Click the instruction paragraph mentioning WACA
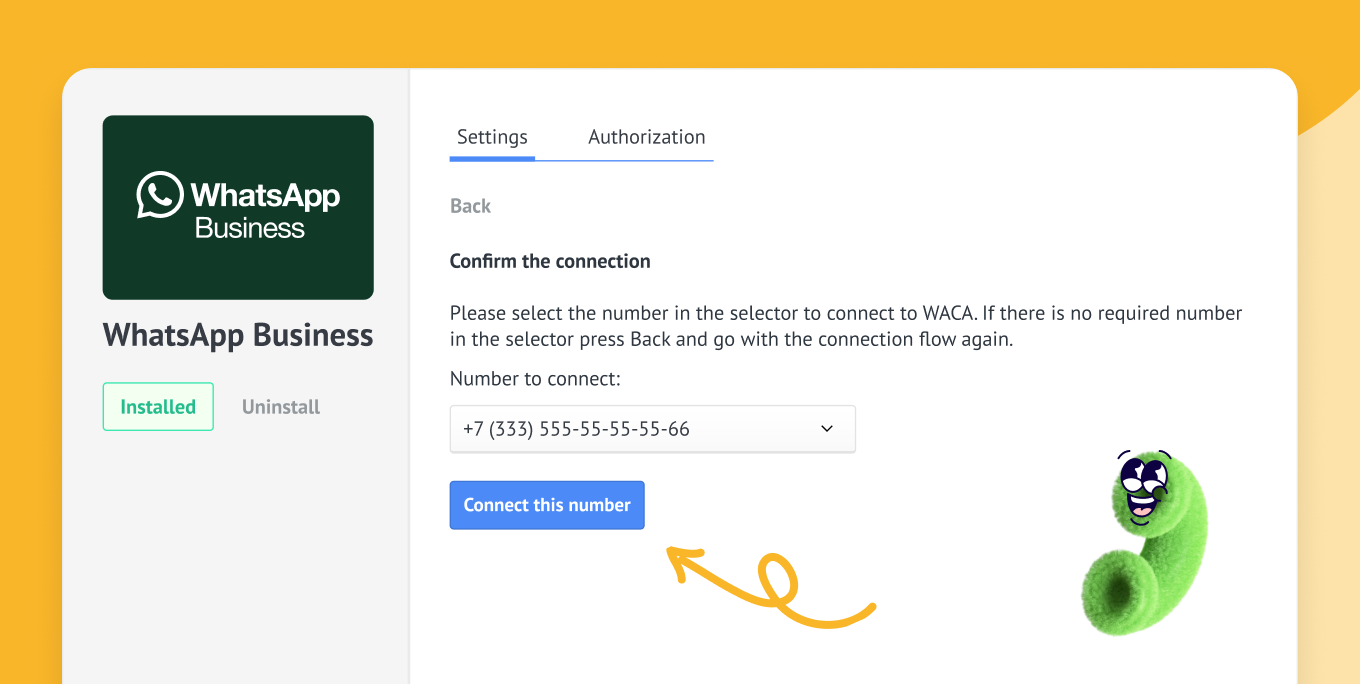The height and width of the screenshot is (684, 1360). coord(845,326)
